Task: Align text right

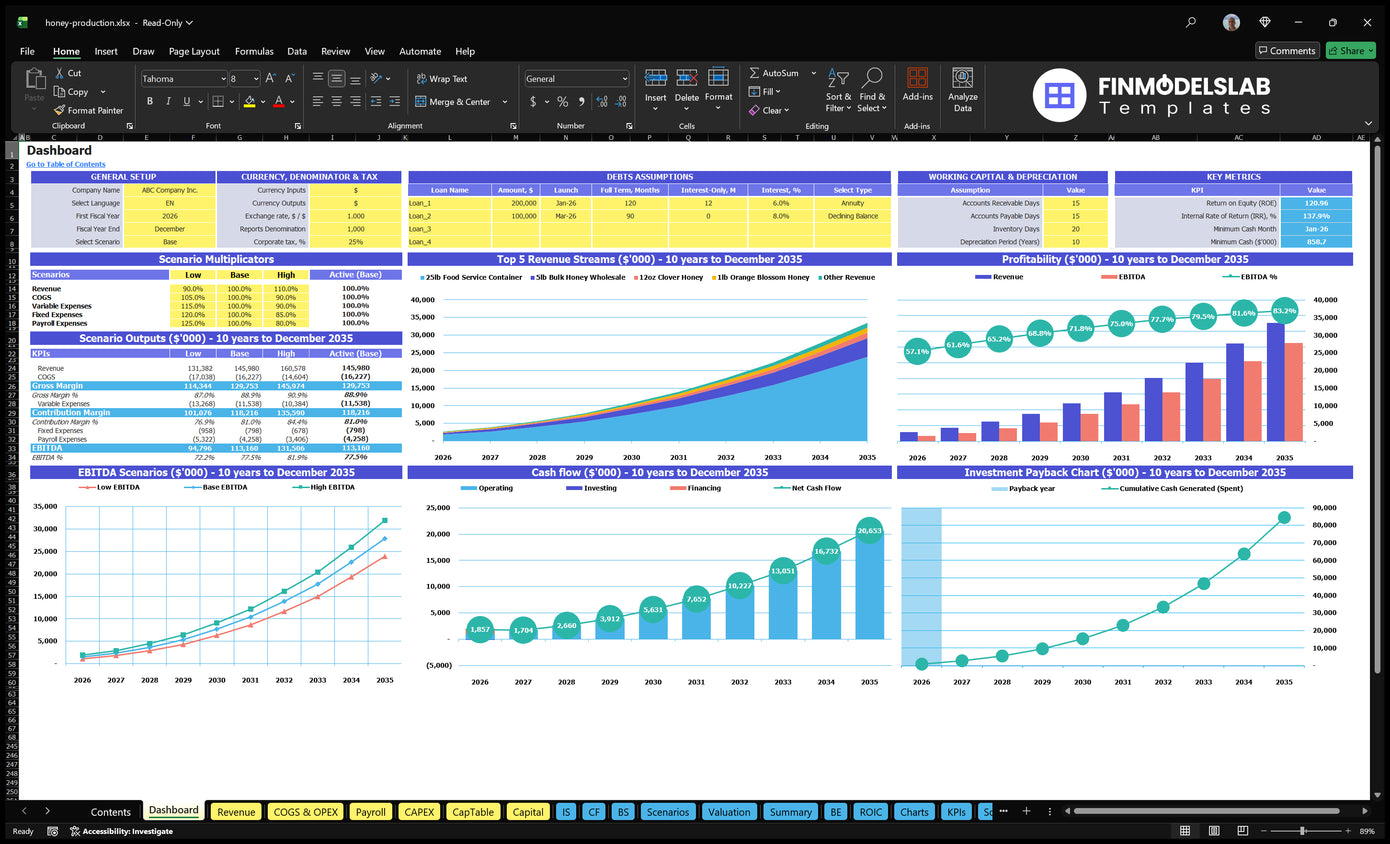Action: tap(356, 101)
